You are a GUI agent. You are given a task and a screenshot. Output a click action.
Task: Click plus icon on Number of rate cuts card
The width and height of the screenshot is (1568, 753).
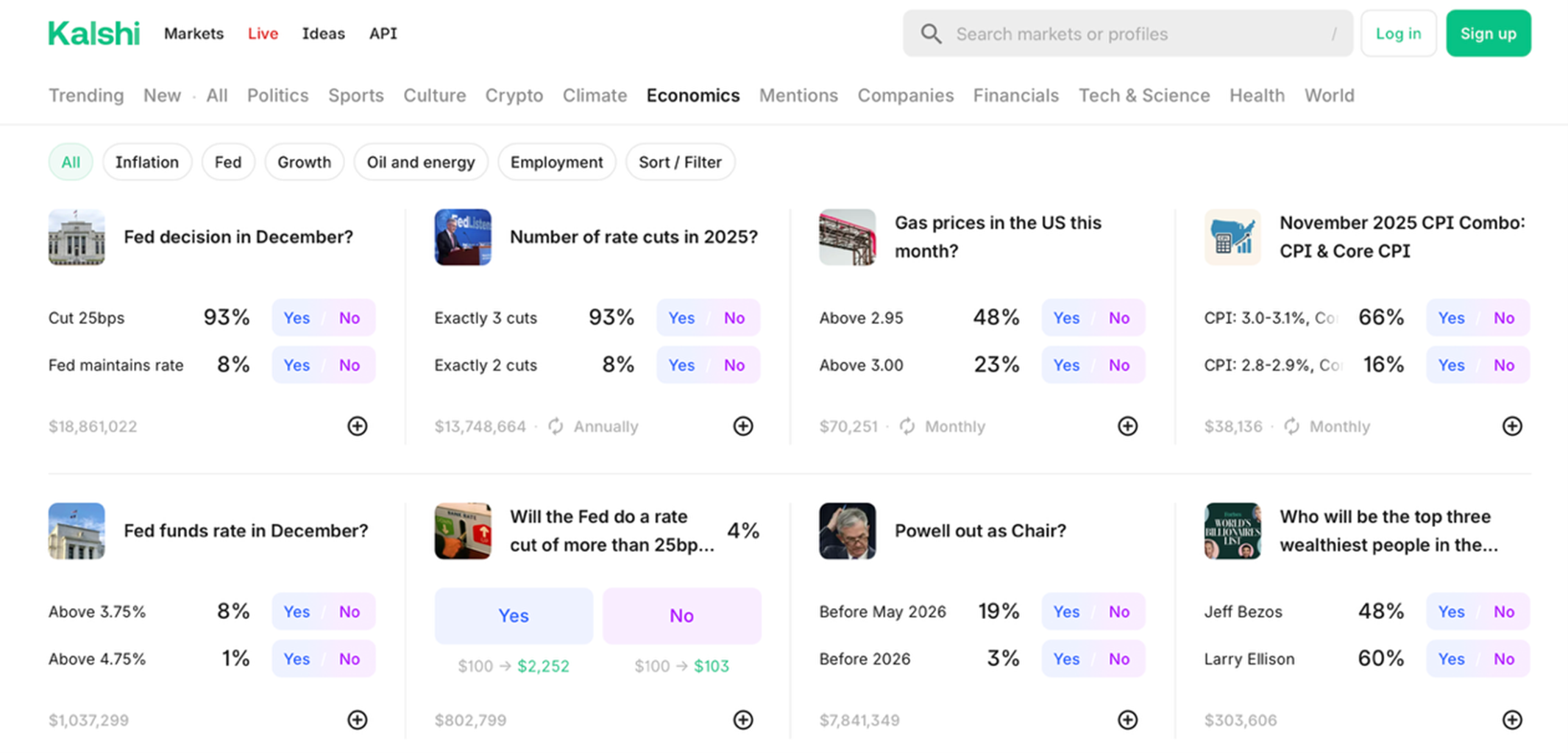point(742,426)
